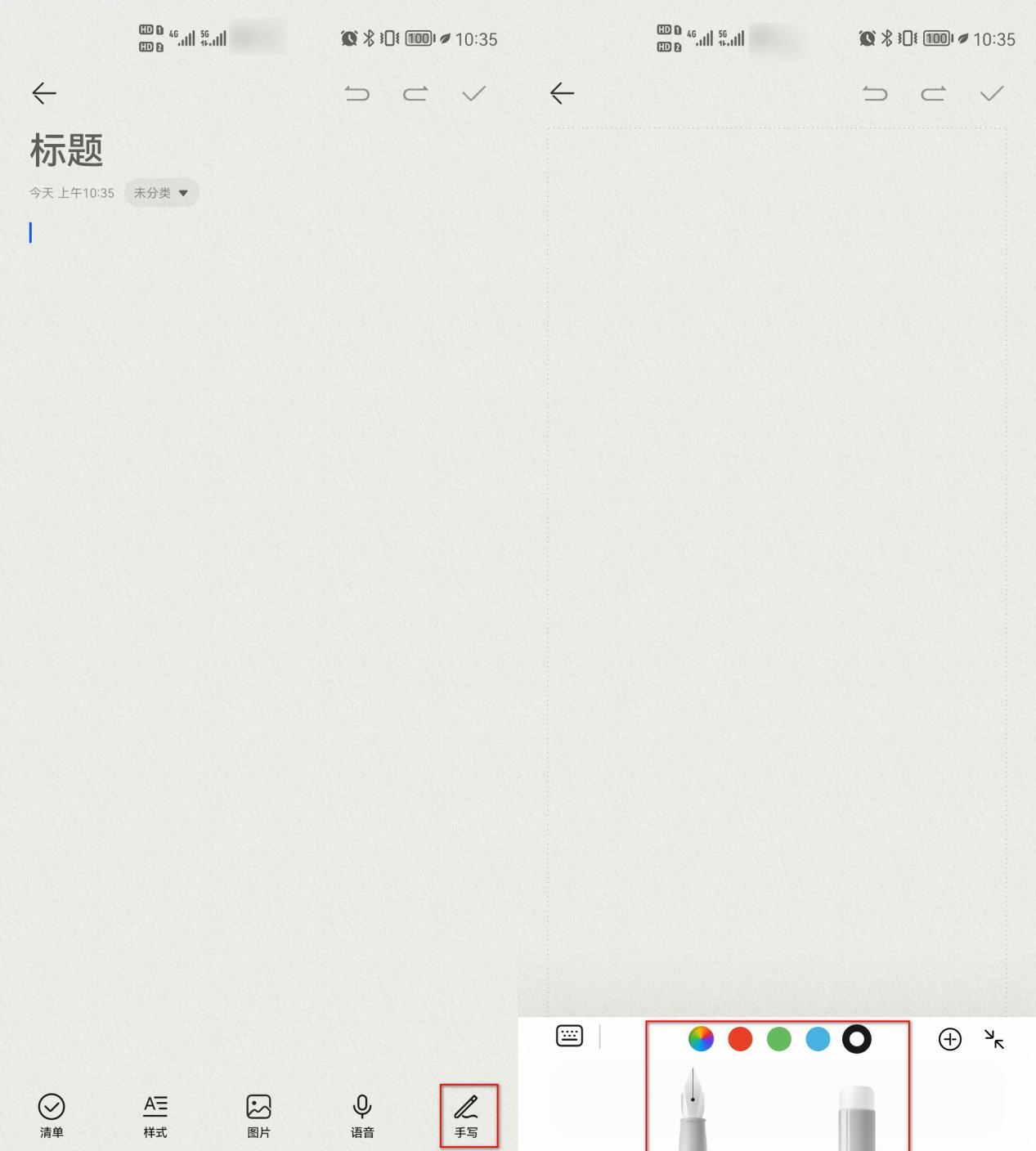Go back from the left note screen
1036x1151 pixels.
tap(44, 93)
